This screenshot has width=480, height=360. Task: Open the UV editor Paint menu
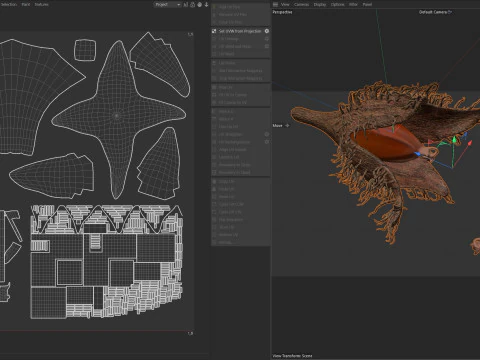[x=26, y=4]
